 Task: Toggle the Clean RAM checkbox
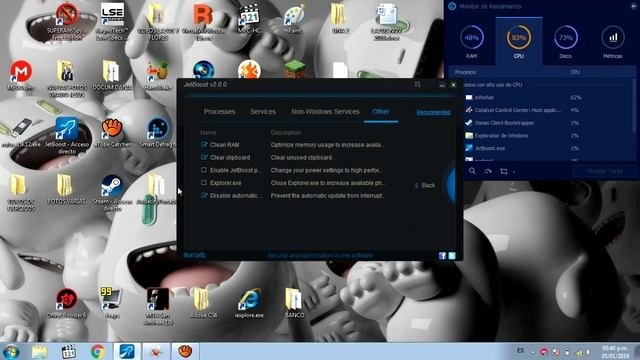pyautogui.click(x=204, y=144)
